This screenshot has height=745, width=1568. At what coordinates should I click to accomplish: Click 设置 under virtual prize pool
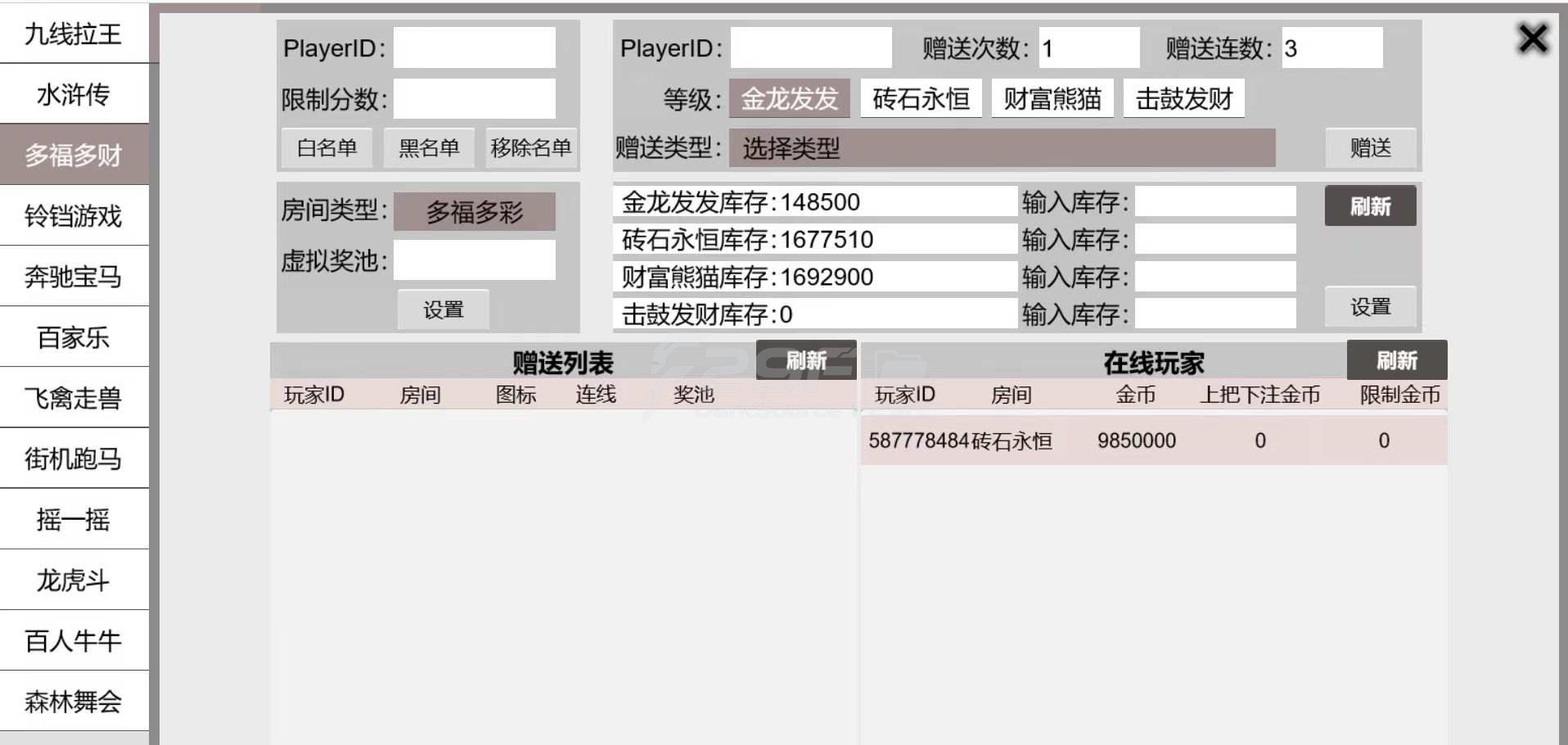point(444,309)
